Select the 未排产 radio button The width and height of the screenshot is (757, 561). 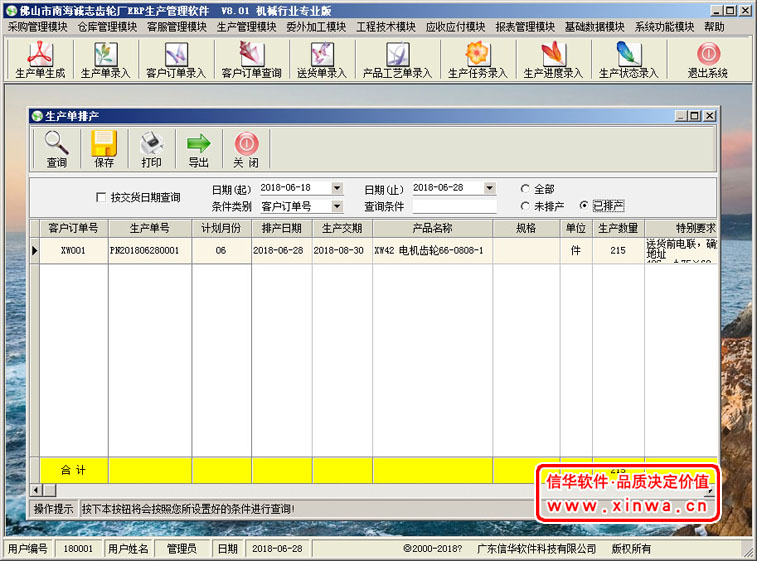[525, 206]
